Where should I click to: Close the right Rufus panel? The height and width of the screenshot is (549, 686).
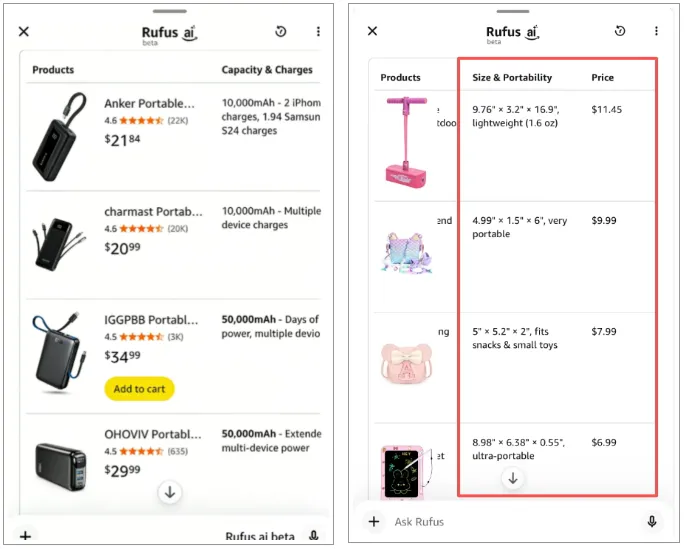point(372,31)
